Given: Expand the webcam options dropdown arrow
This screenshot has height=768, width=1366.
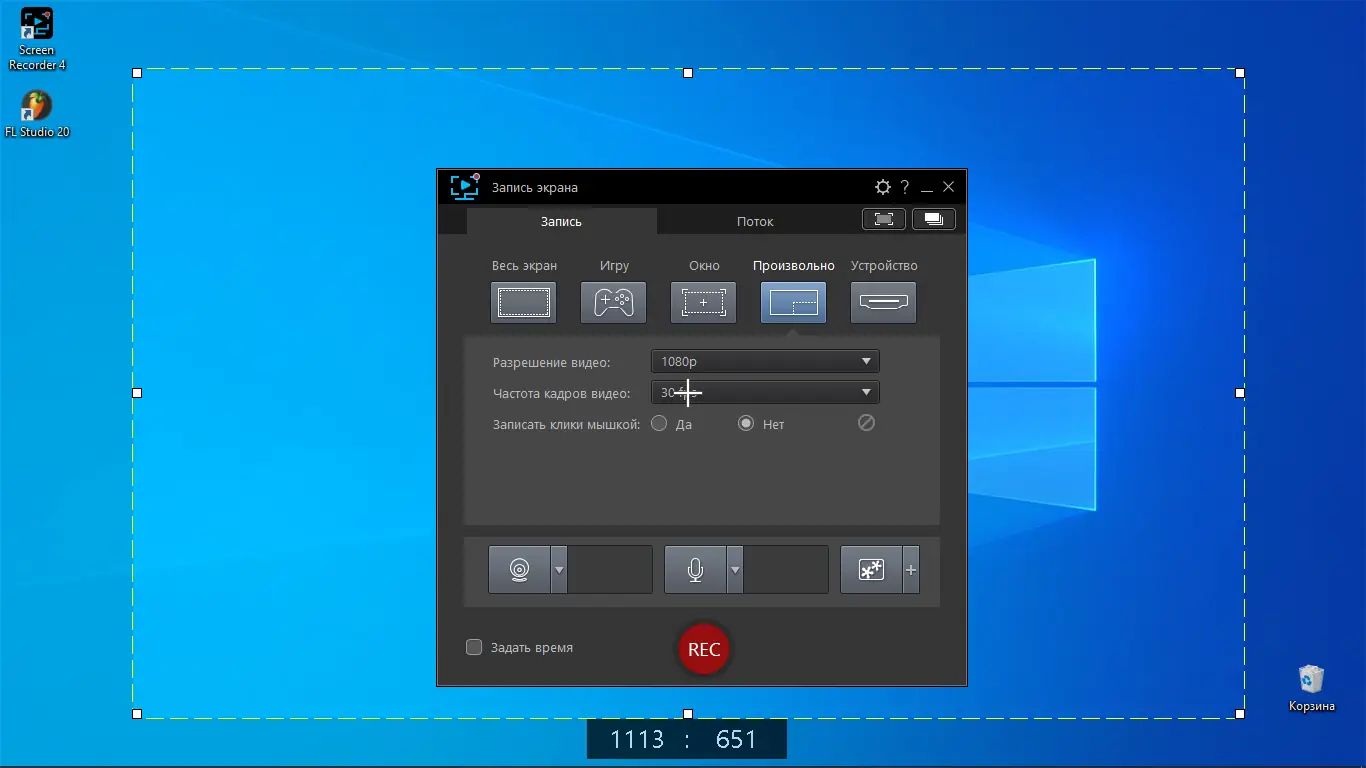Looking at the screenshot, I should pos(560,570).
